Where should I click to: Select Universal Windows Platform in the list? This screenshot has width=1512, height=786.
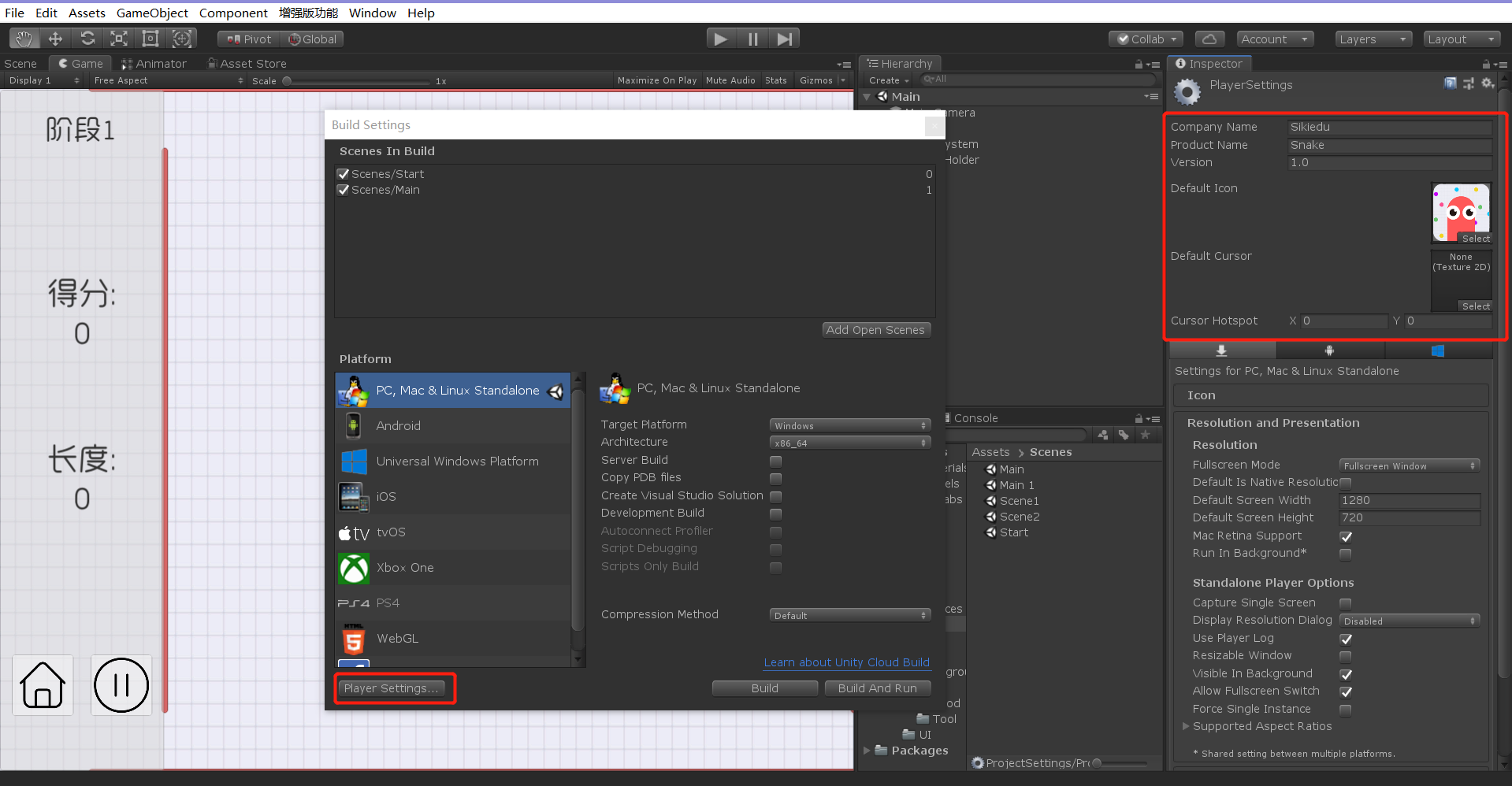453,462
